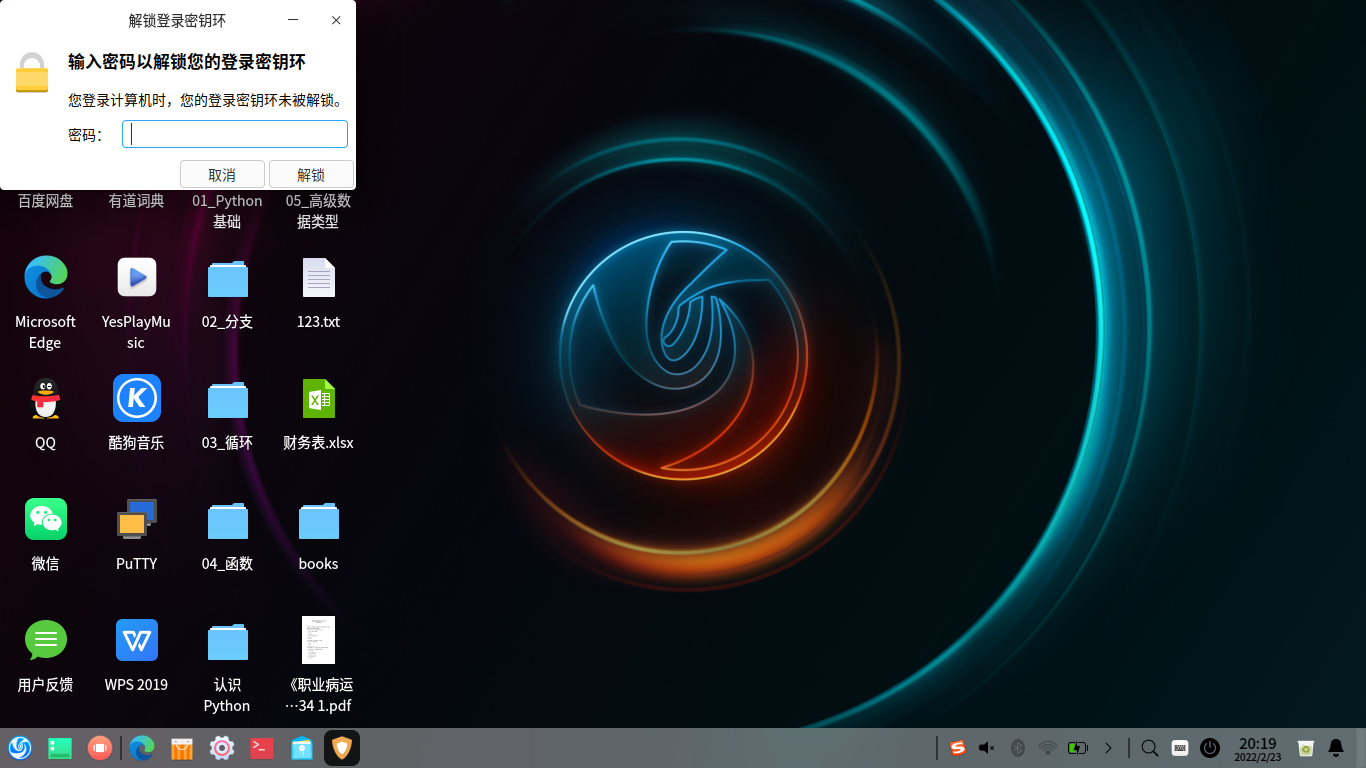Open QQ from the desktop

point(45,398)
